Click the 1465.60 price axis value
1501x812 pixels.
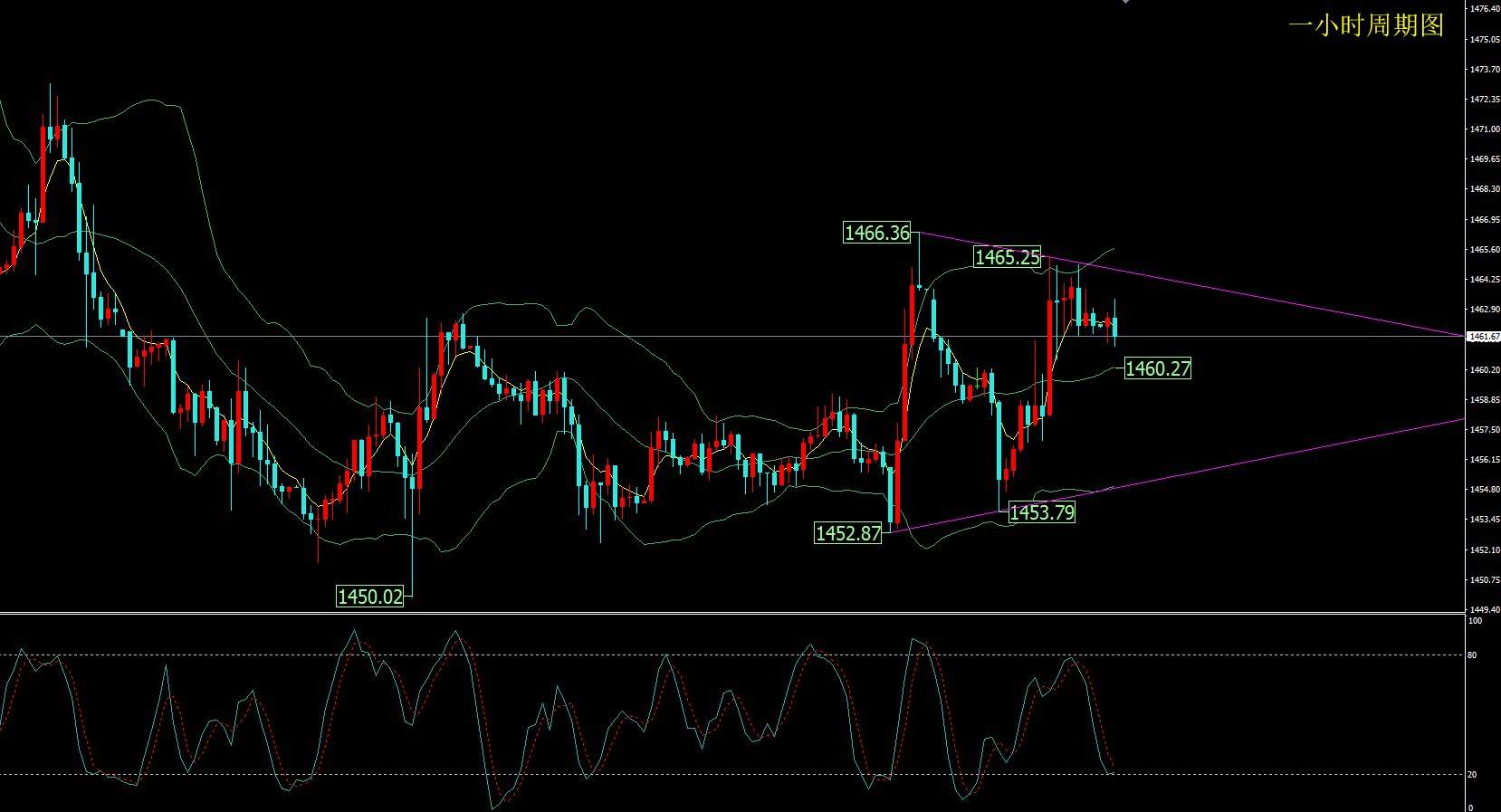point(1485,250)
